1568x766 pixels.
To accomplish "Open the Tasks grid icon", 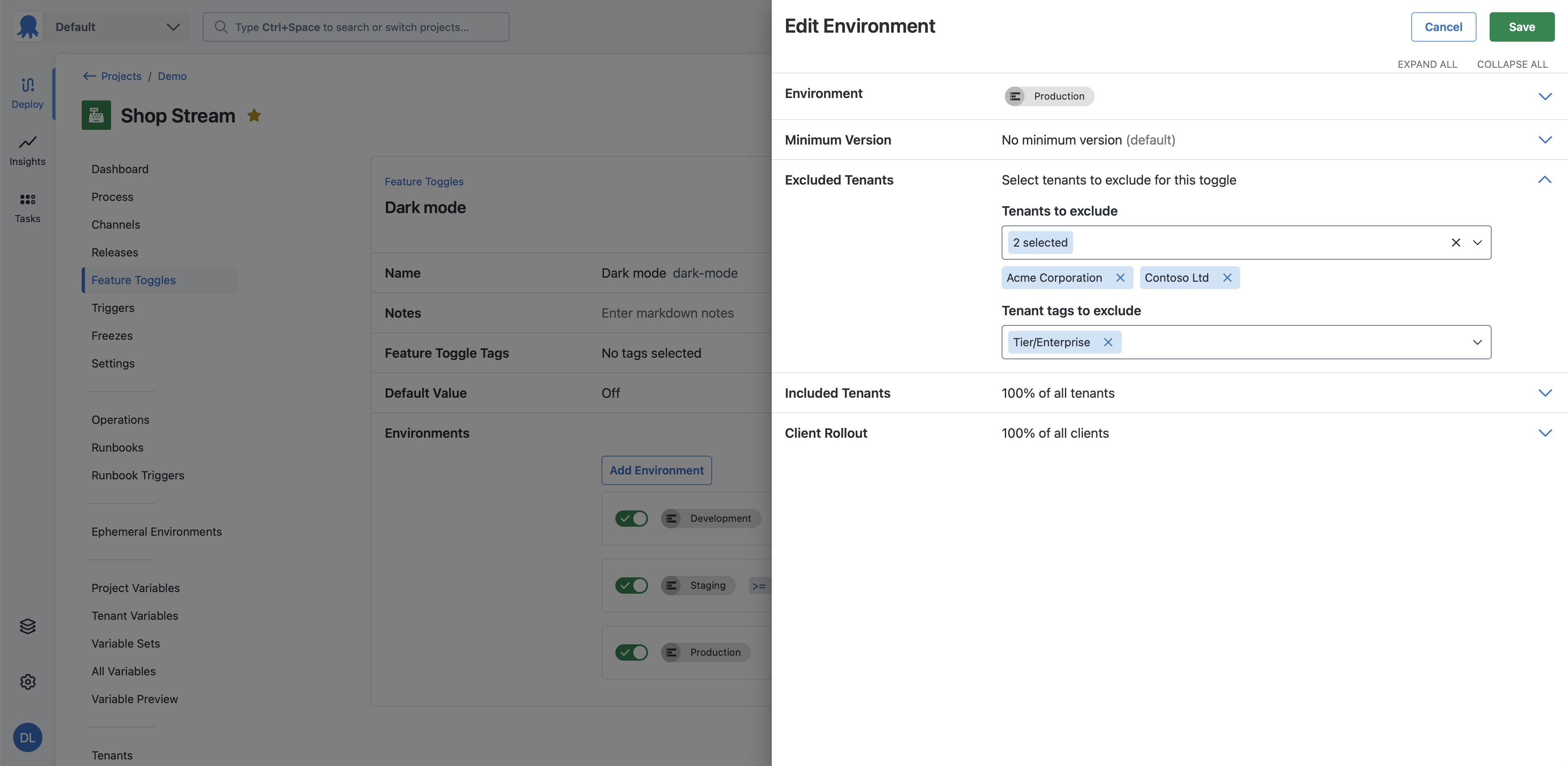I will (27, 199).
